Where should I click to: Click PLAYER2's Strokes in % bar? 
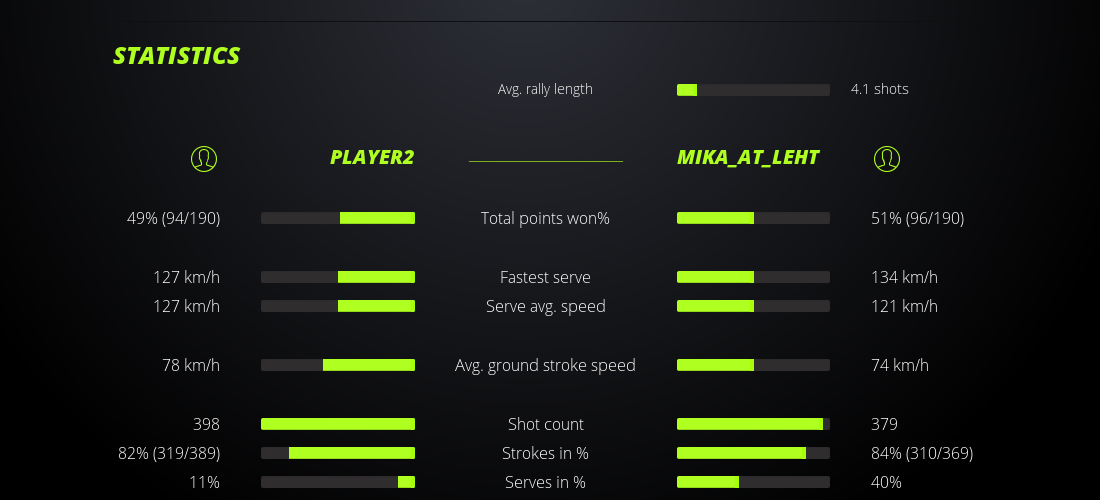338,453
